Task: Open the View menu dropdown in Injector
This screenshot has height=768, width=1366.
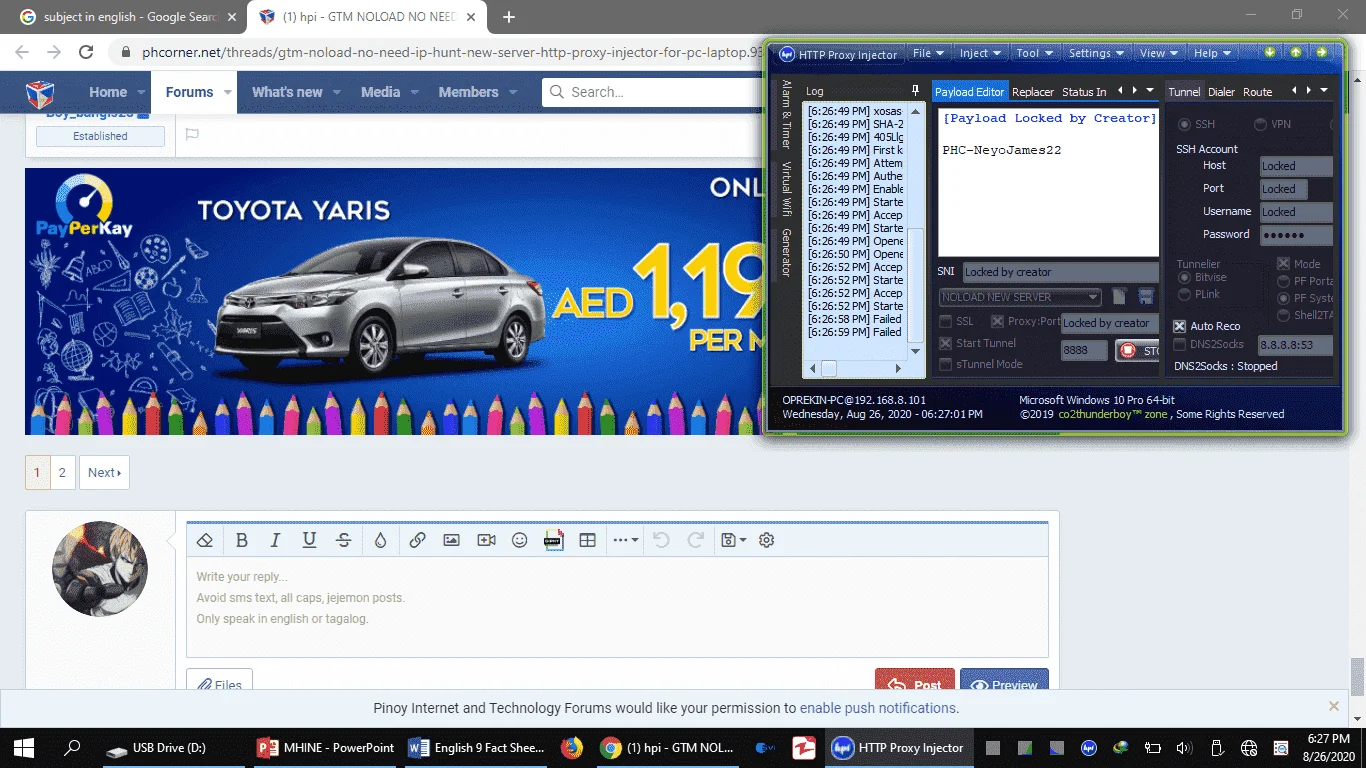Action: [1158, 53]
